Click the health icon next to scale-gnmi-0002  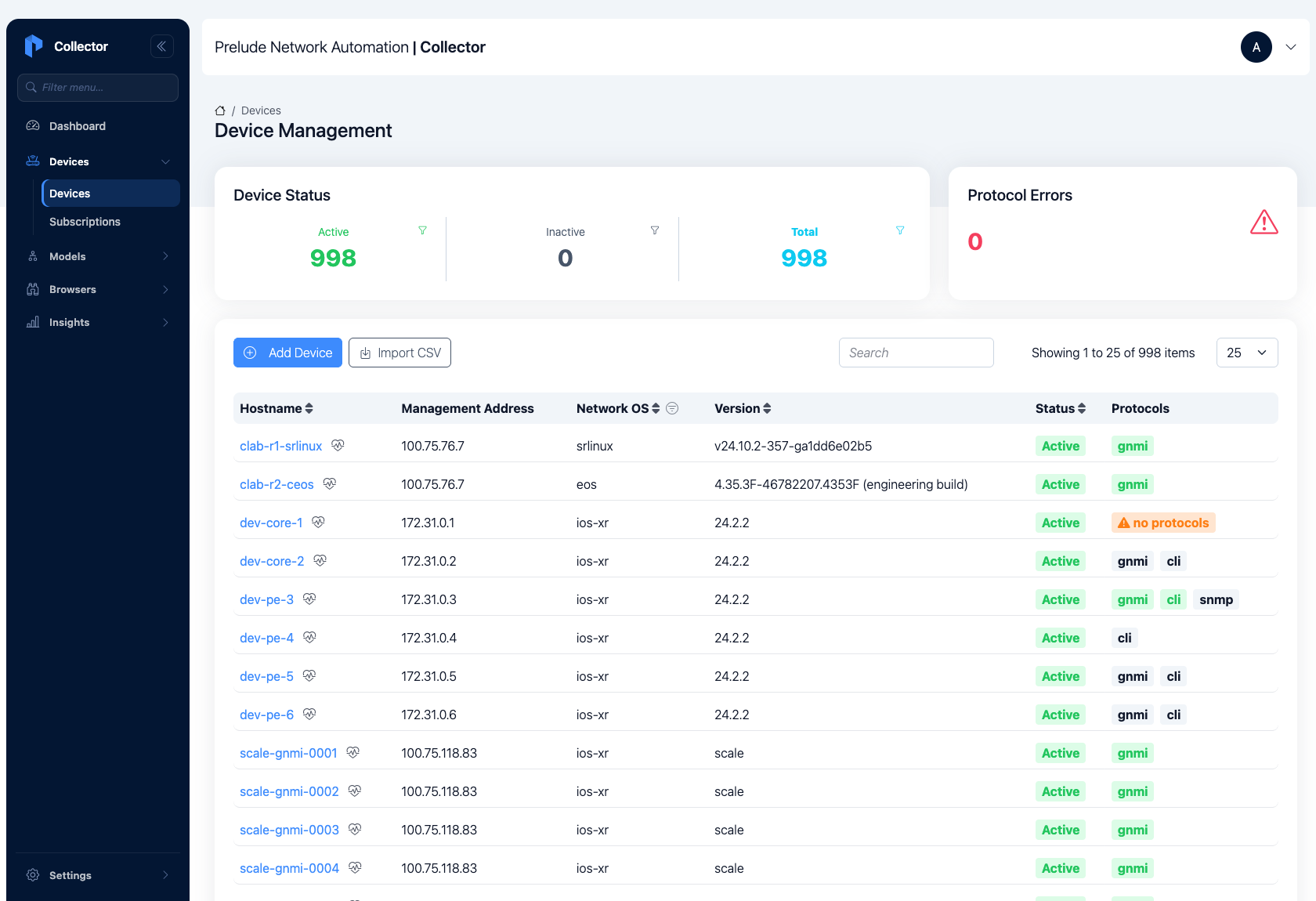(355, 791)
